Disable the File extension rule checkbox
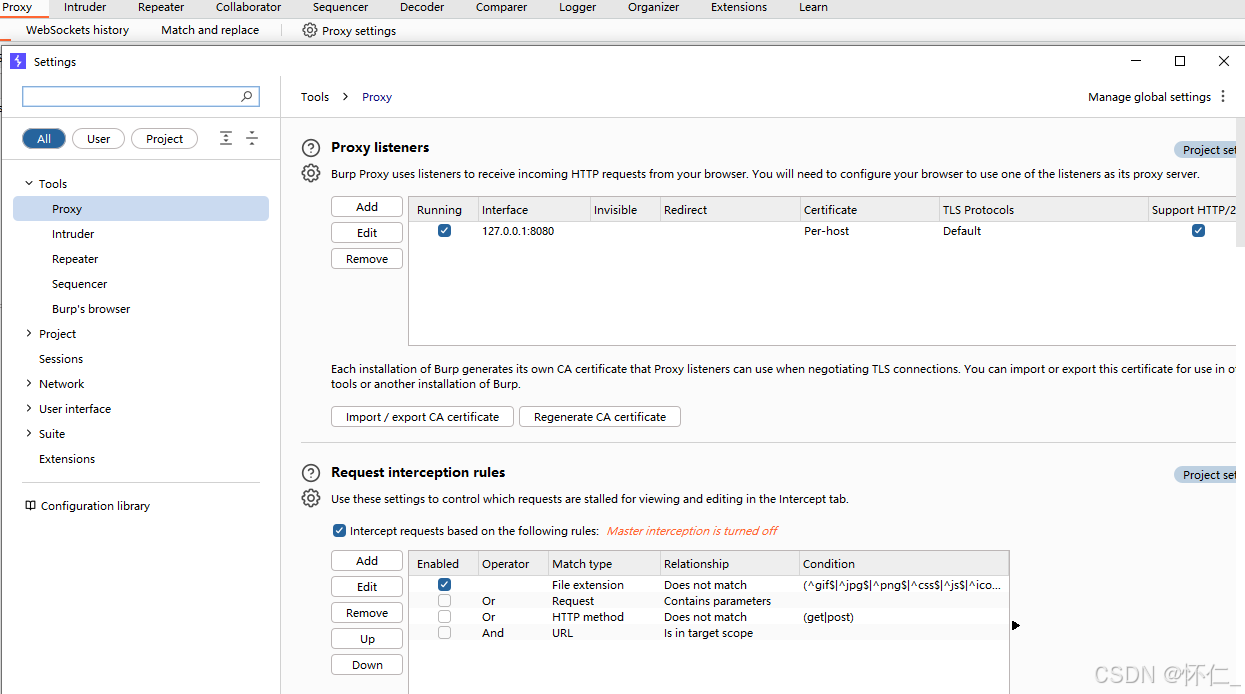 coord(444,585)
